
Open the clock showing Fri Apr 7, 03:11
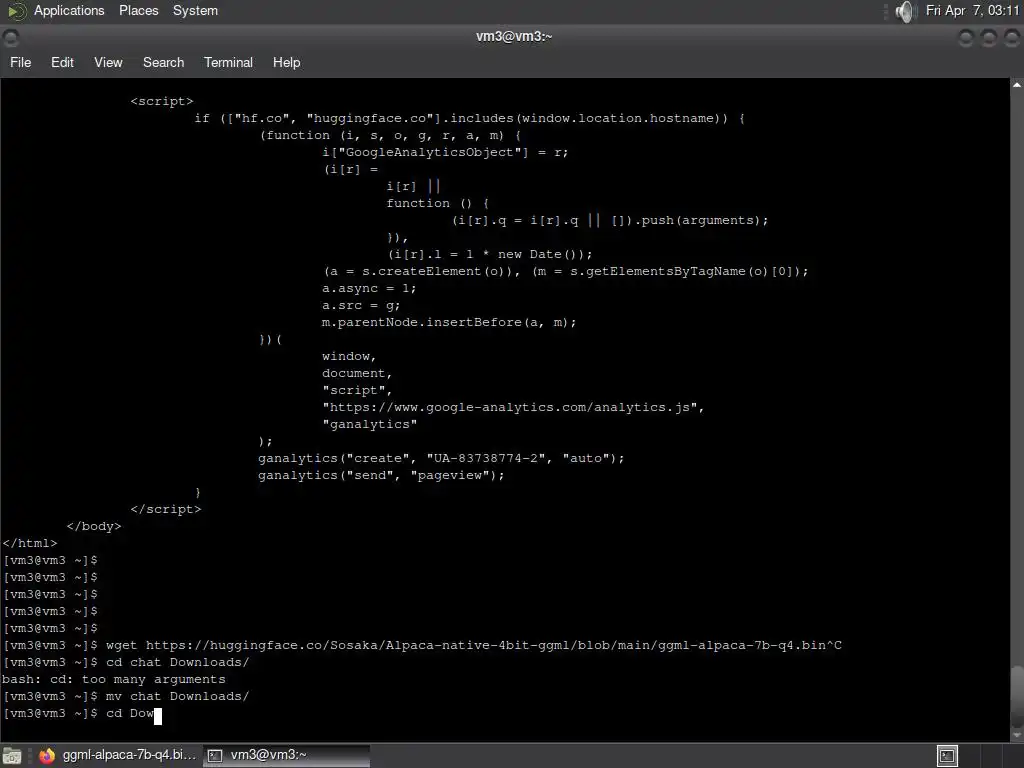972,10
